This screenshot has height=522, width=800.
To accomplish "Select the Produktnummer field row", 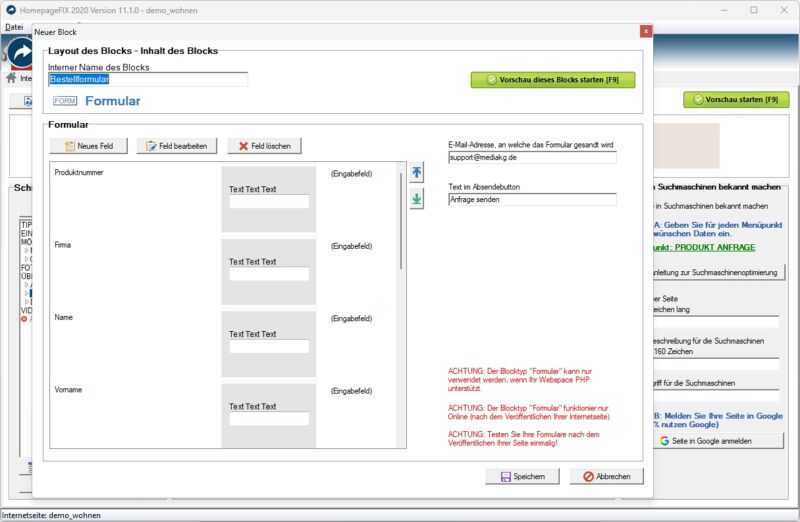I will click(223, 199).
